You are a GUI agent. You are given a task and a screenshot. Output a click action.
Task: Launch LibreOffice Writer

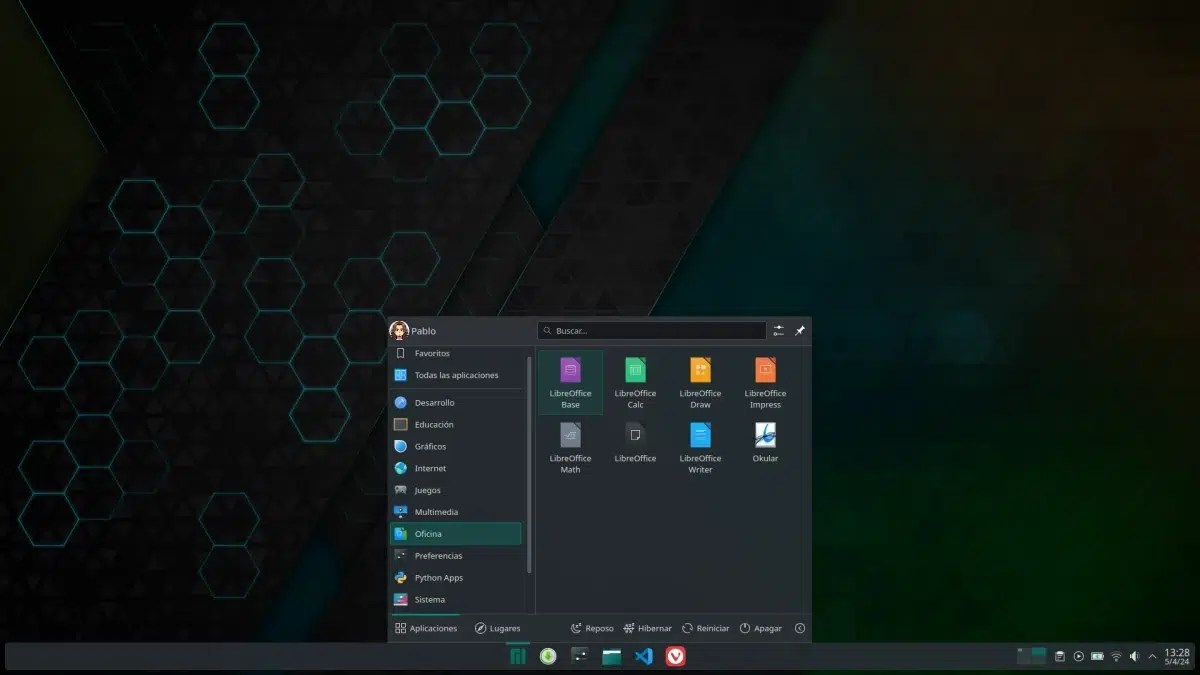coord(699,446)
